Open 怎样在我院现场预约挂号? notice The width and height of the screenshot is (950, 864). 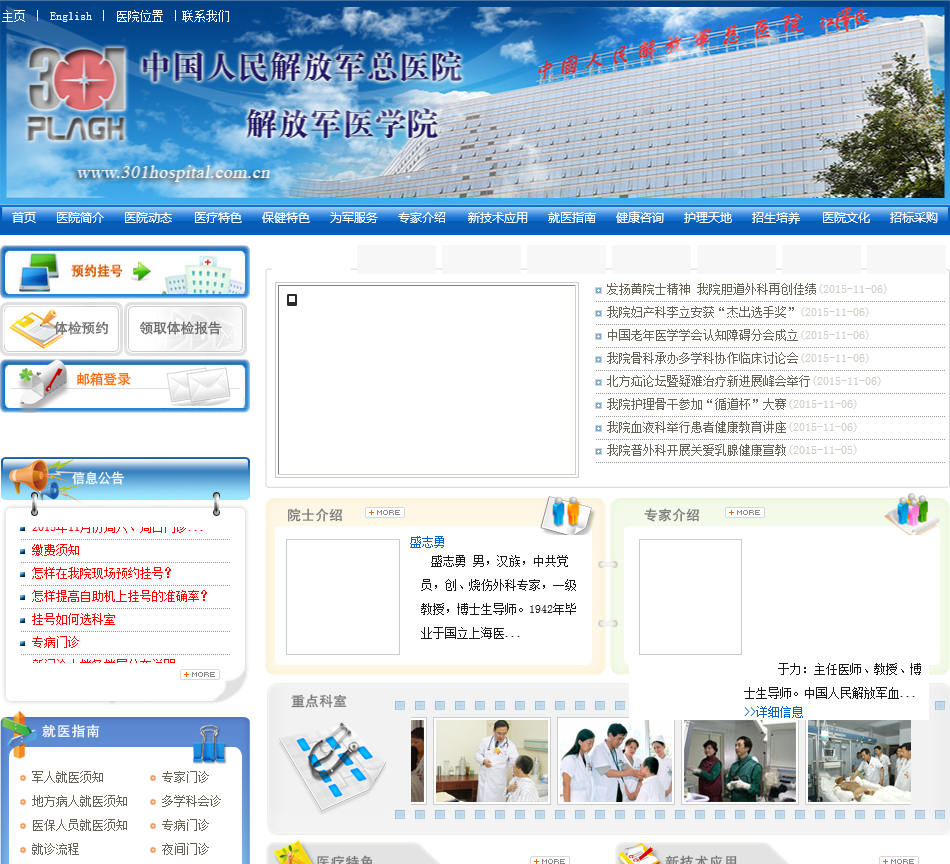pyautogui.click(x=101, y=573)
